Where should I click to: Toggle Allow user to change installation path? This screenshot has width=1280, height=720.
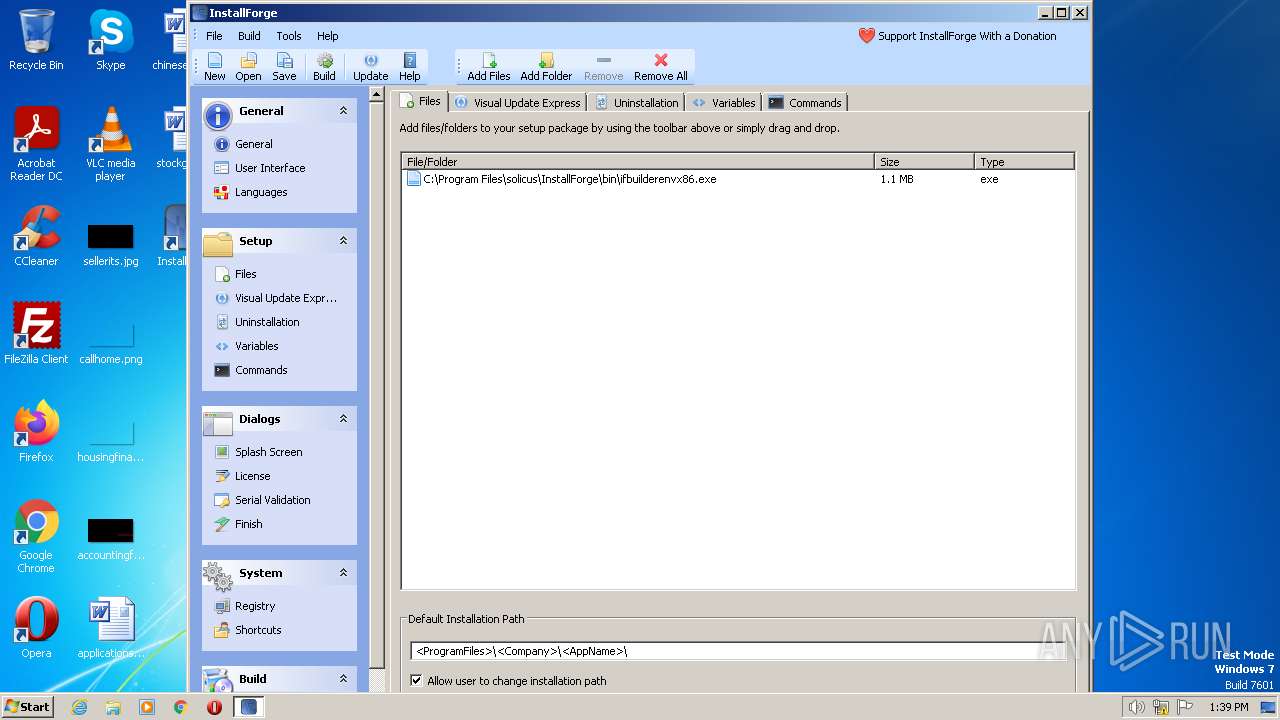point(416,681)
